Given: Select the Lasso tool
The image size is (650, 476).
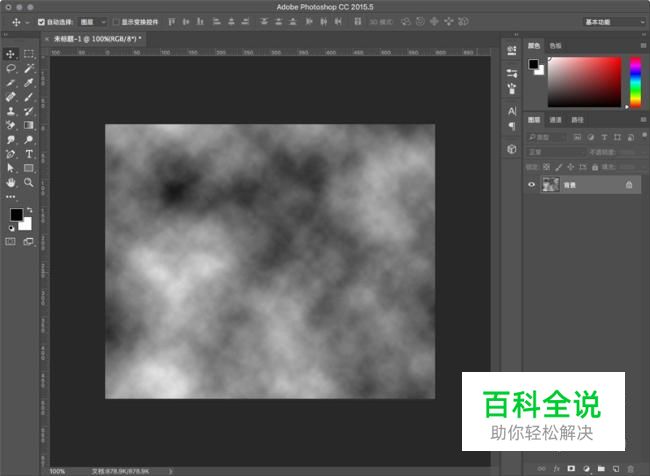Looking at the screenshot, I should pos(10,68).
